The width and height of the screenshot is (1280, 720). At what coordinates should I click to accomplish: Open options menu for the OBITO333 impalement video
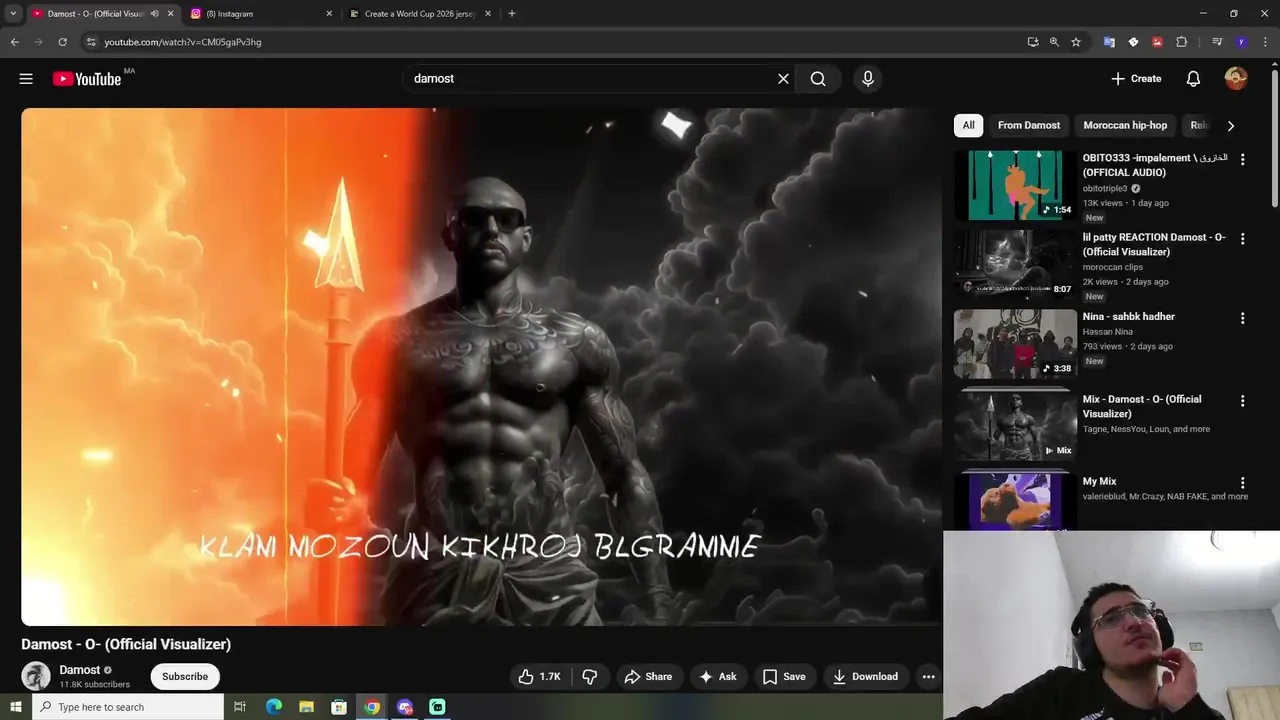tap(1242, 160)
